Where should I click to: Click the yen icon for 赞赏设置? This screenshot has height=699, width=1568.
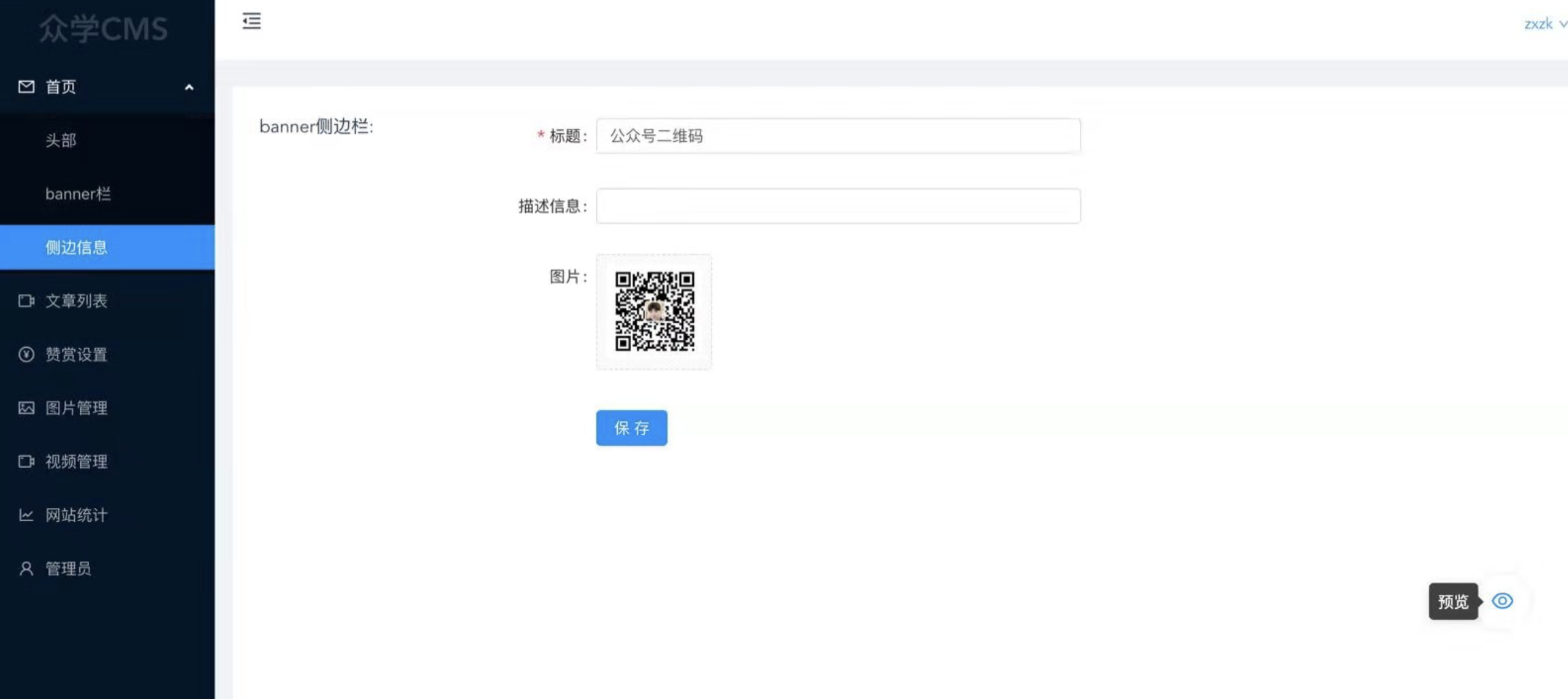click(x=26, y=354)
